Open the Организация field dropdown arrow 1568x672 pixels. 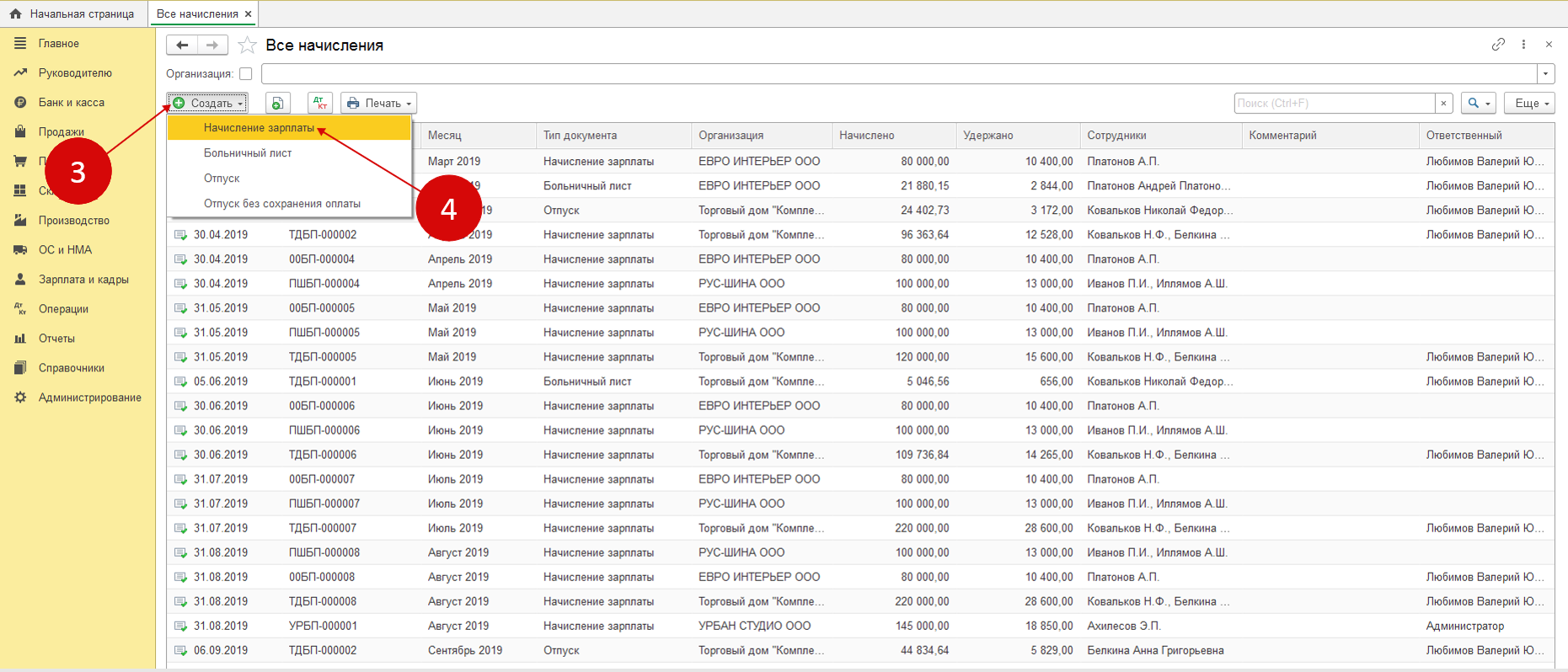1545,73
